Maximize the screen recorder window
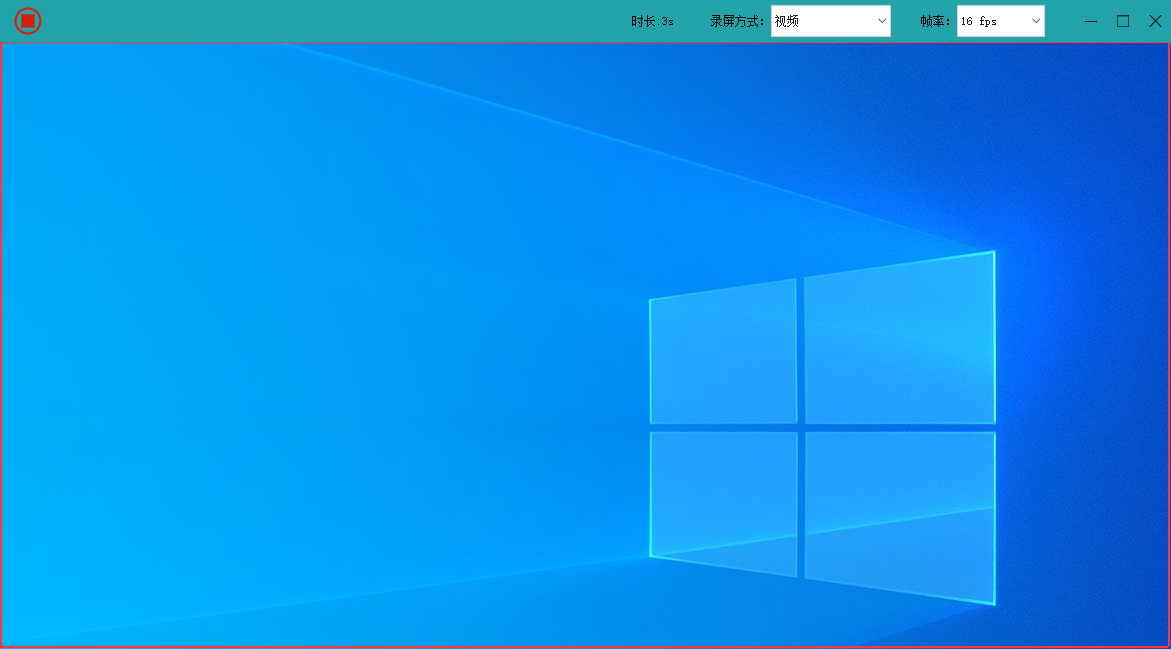 [x=1123, y=21]
